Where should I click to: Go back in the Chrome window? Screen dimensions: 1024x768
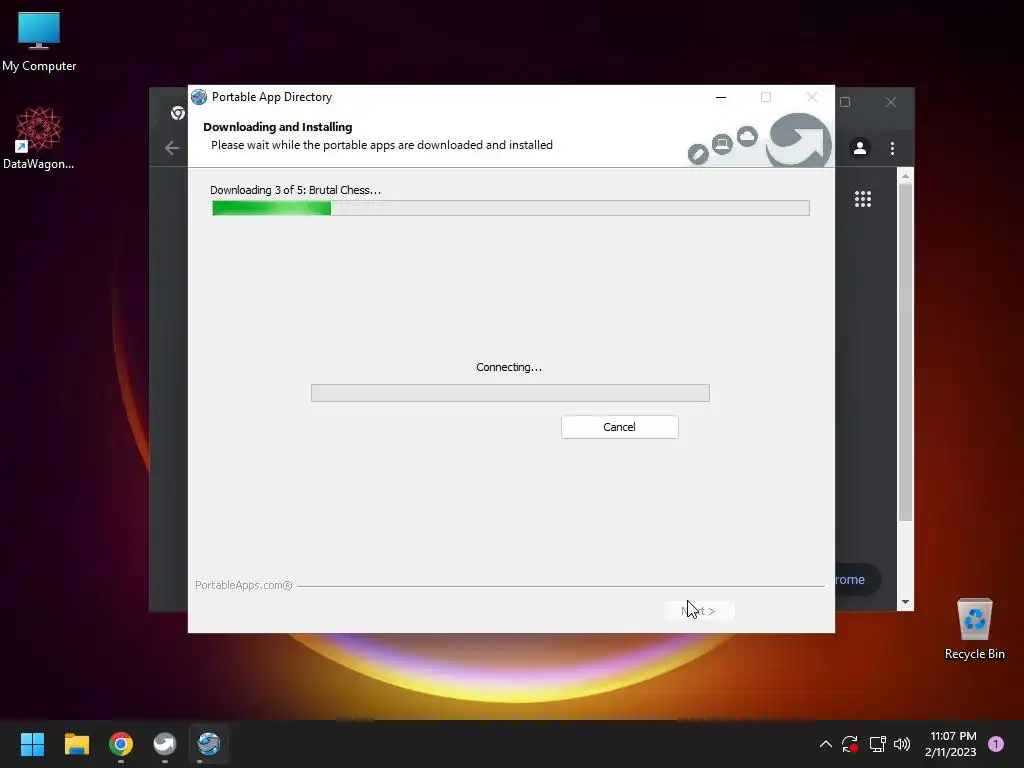pyautogui.click(x=172, y=148)
